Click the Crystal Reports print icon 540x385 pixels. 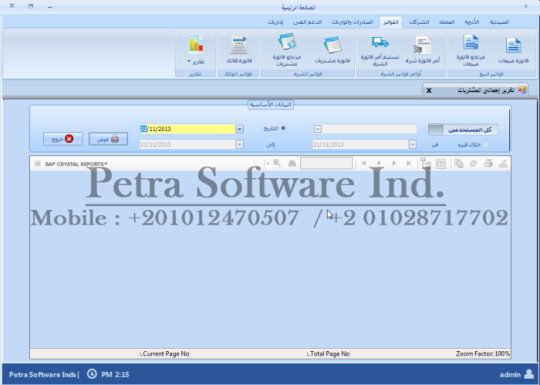(x=488, y=164)
